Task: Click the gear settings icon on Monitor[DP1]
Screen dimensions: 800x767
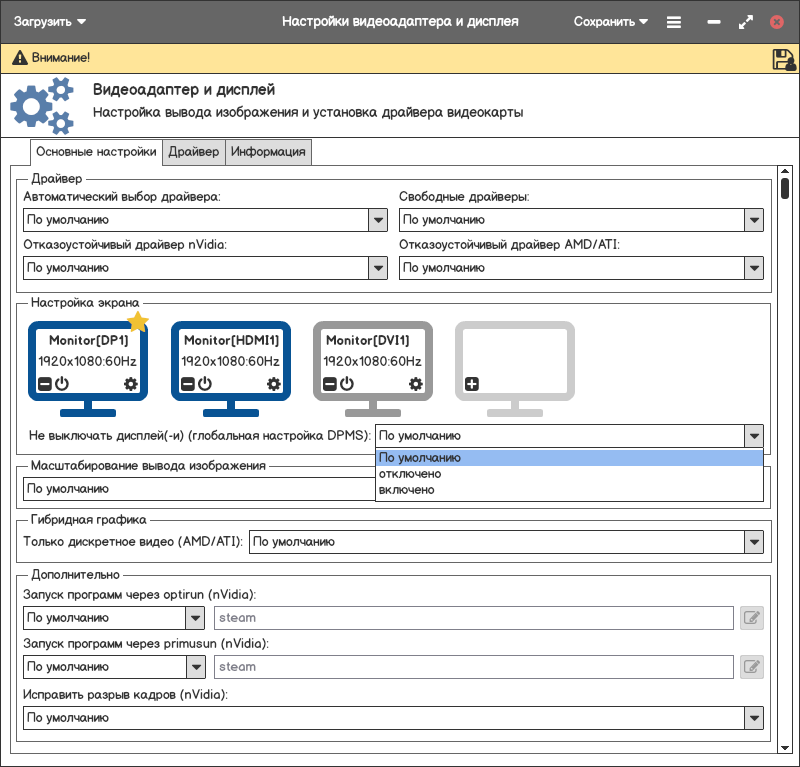Action: [130, 384]
